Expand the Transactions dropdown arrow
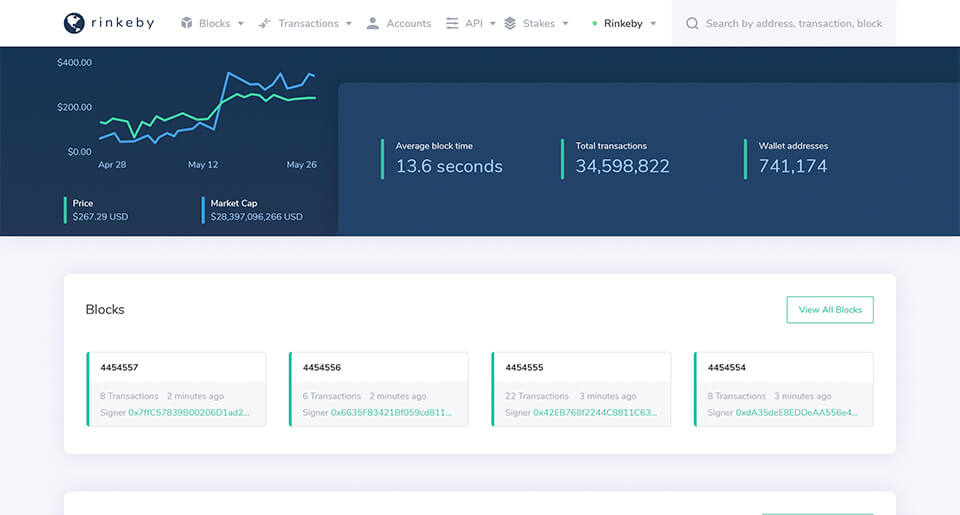The height and width of the screenshot is (515, 960). 348,24
